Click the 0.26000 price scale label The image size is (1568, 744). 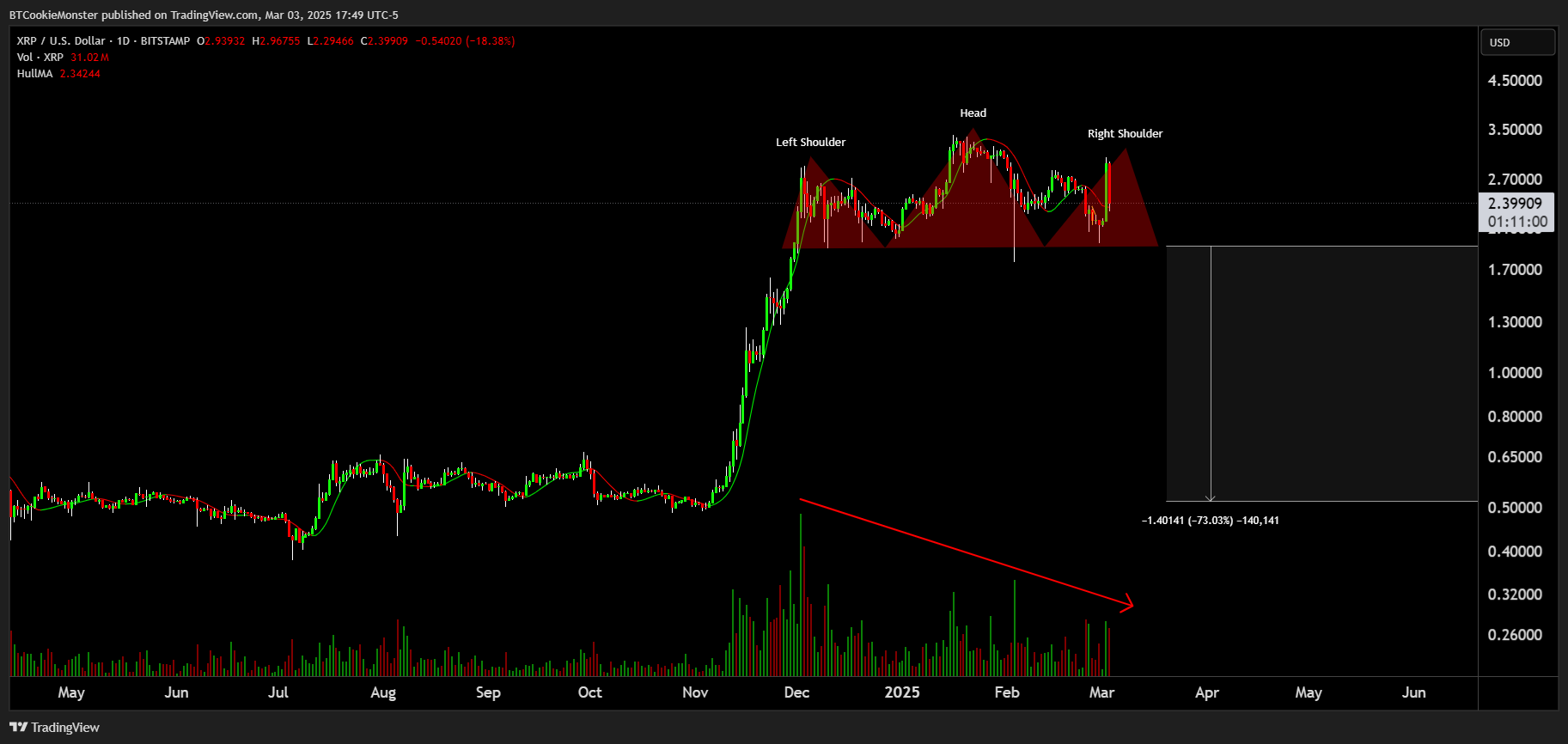tap(1515, 634)
